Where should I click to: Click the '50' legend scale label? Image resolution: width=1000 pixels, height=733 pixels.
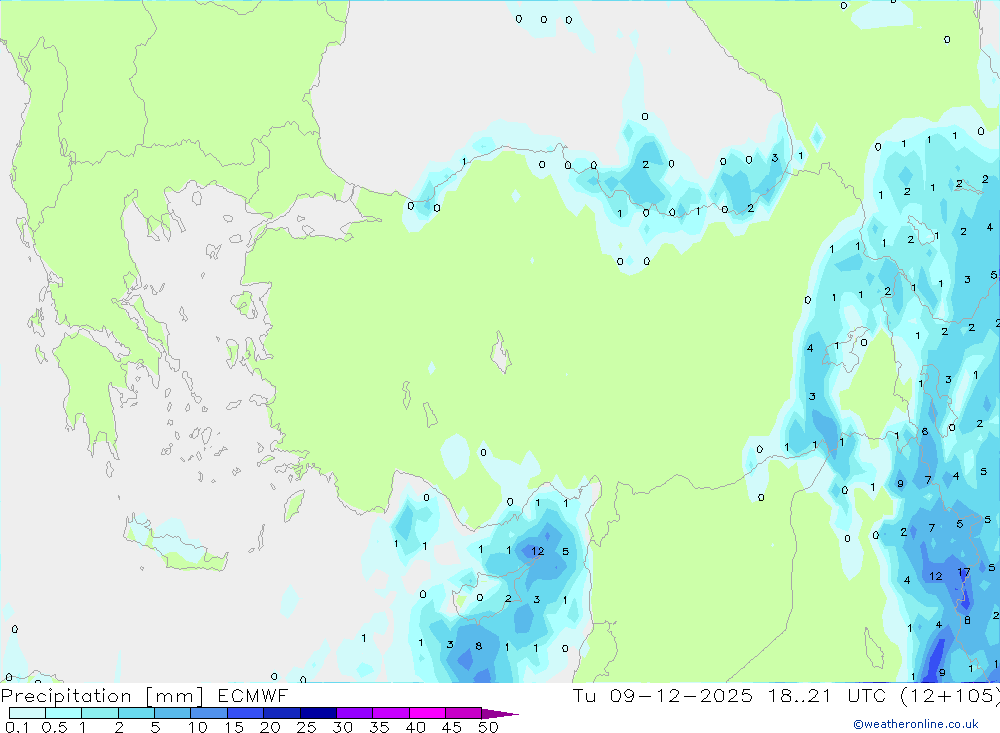pyautogui.click(x=488, y=727)
